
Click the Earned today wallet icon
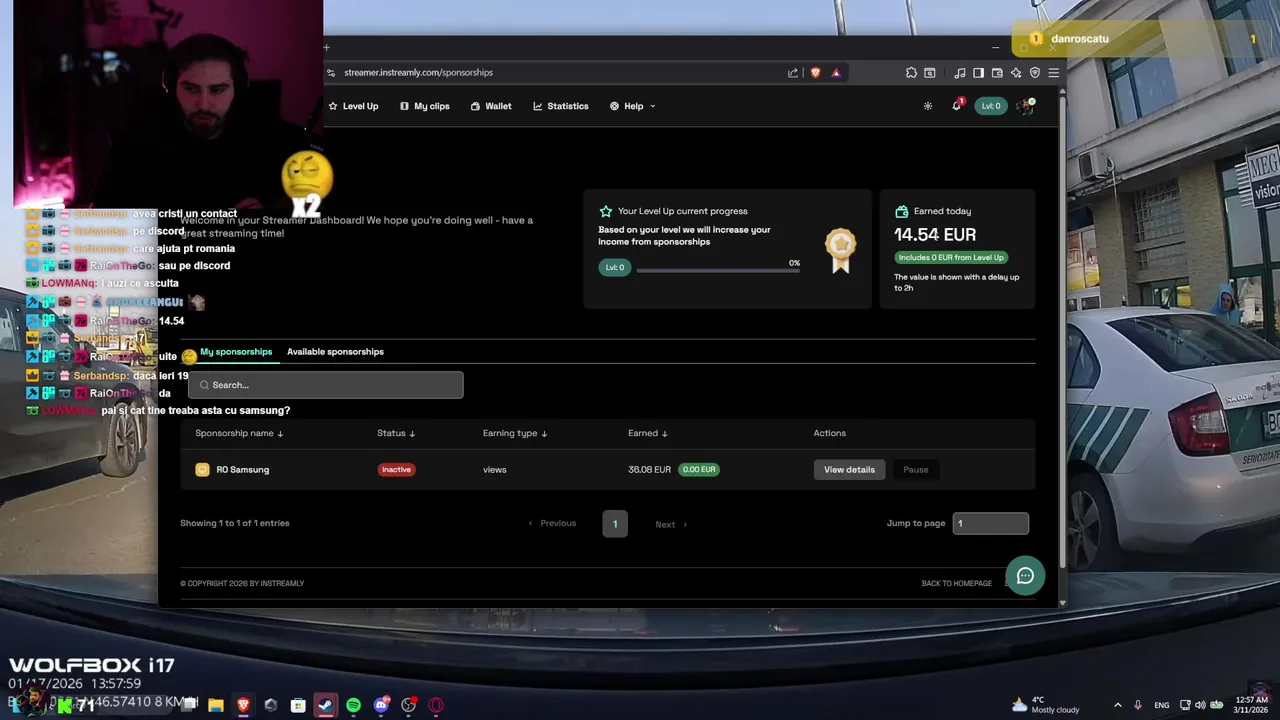click(901, 212)
